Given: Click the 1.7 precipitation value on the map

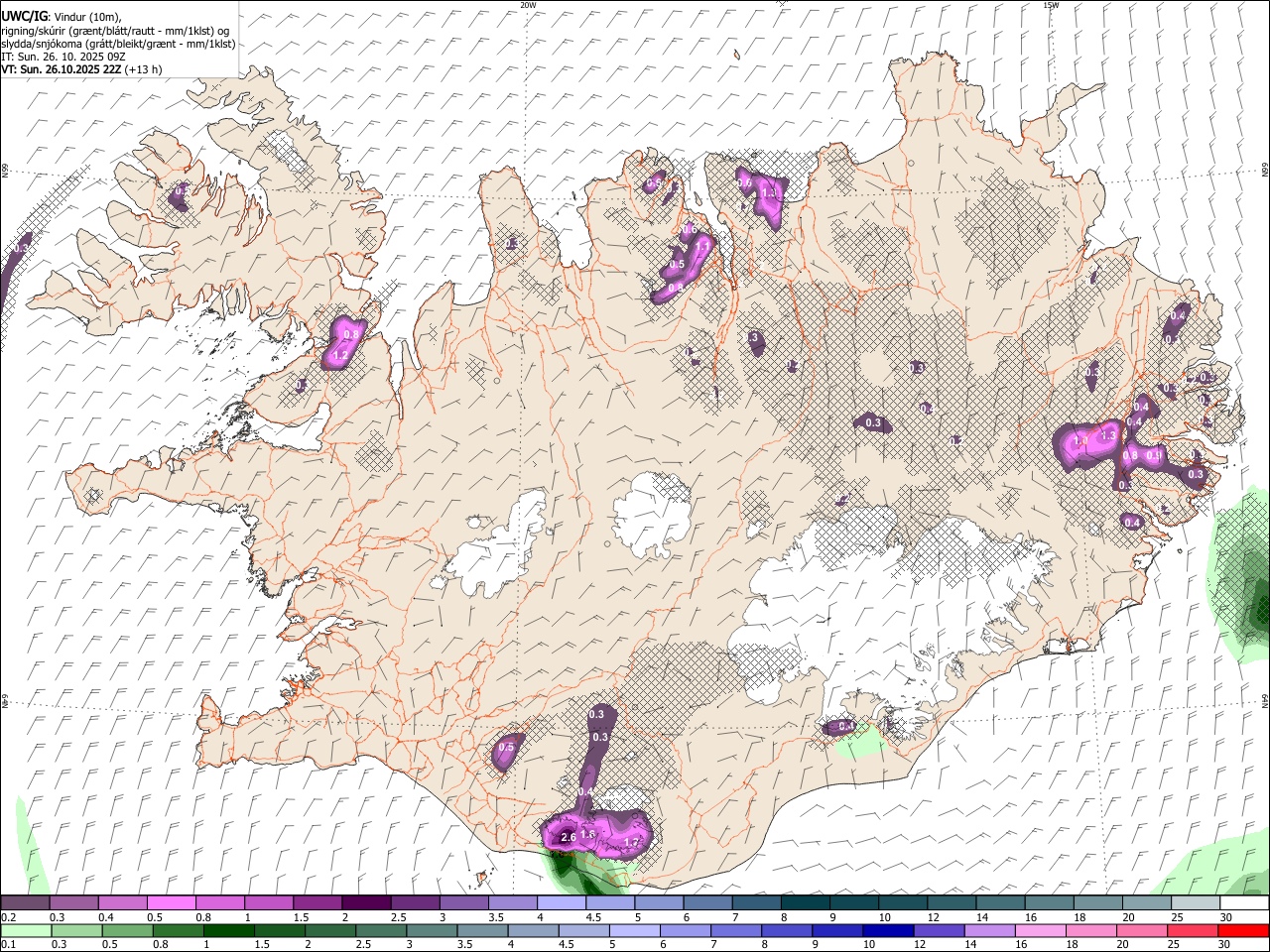Looking at the screenshot, I should 630,842.
